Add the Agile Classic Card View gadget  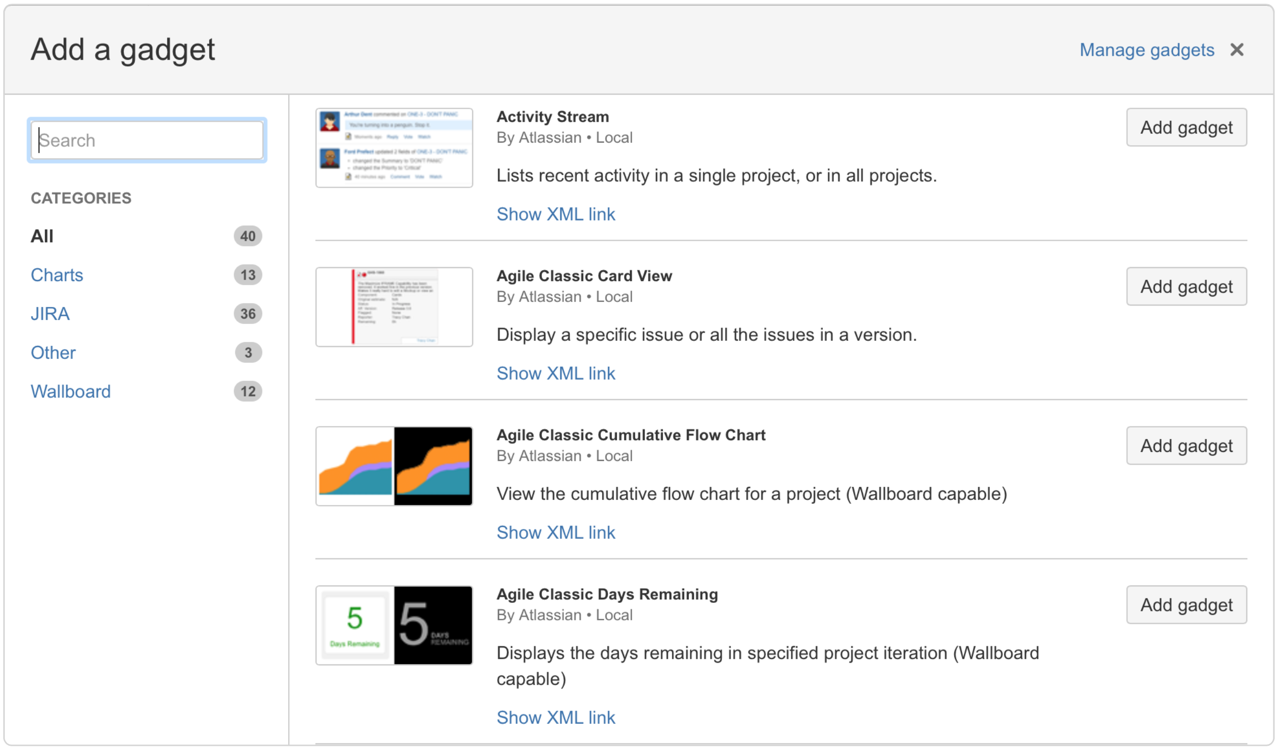coord(1186,286)
